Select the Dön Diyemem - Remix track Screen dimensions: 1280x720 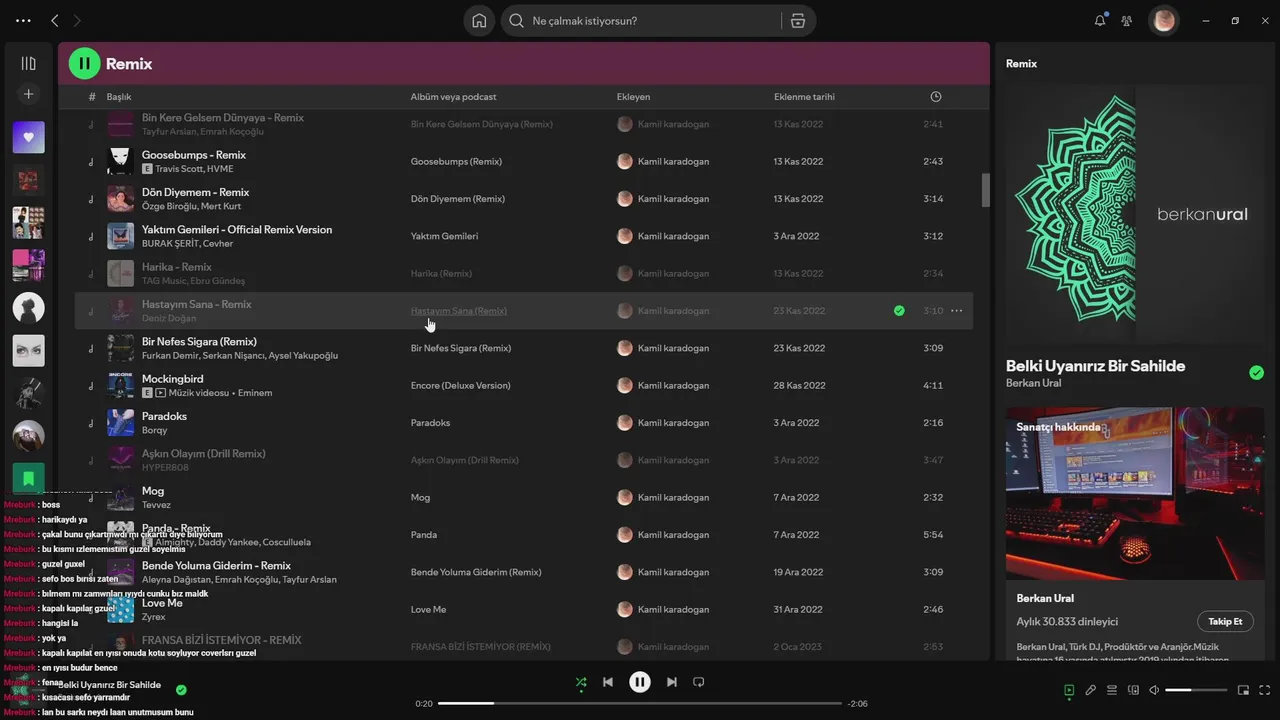click(195, 192)
